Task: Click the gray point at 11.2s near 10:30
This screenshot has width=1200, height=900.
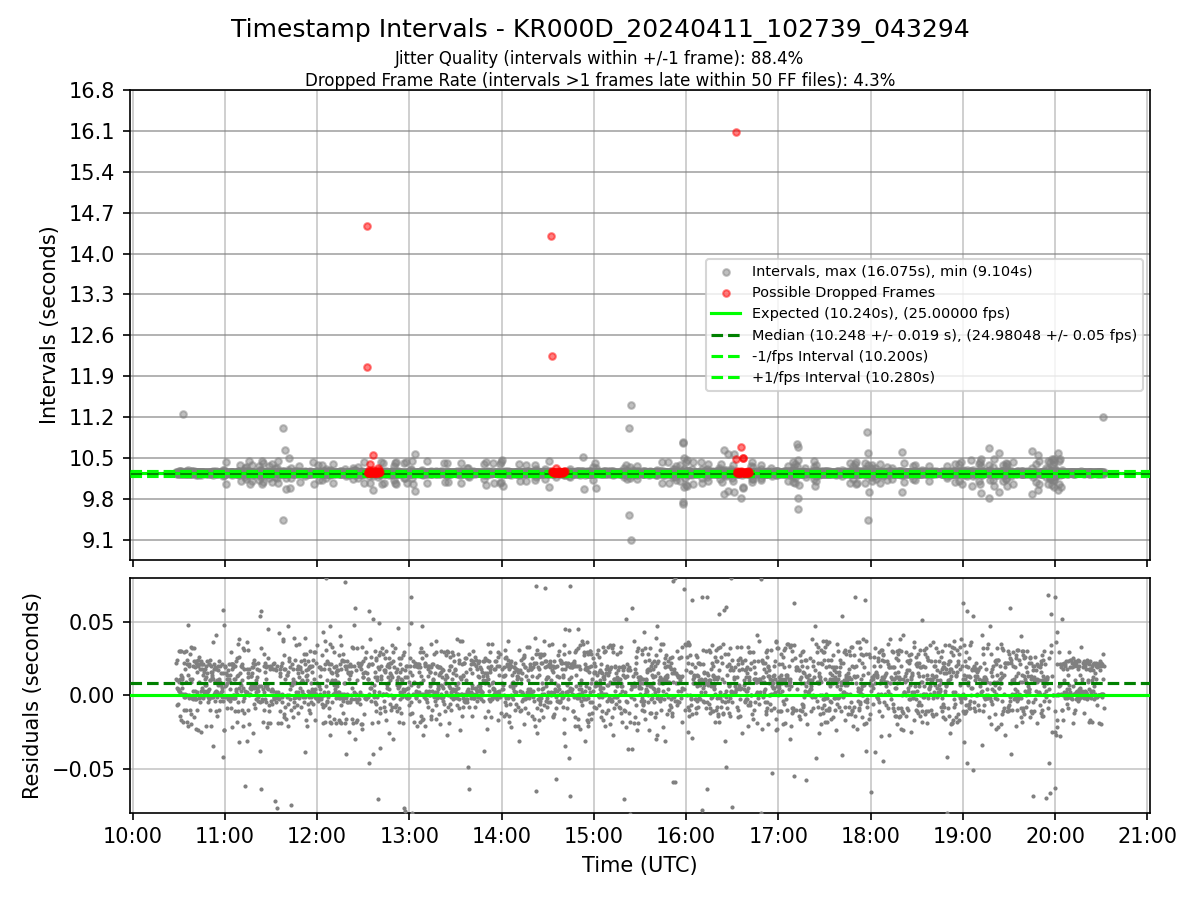Action: tap(183, 414)
